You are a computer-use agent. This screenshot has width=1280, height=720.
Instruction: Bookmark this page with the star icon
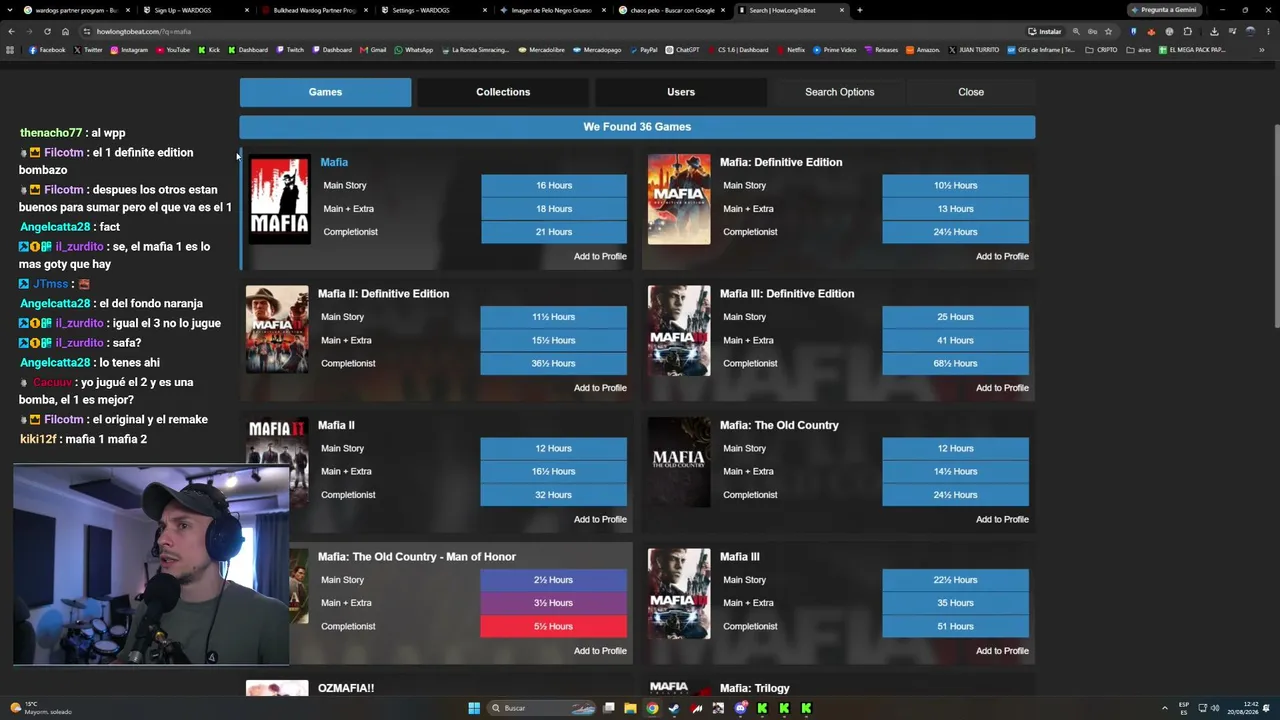tap(1108, 31)
